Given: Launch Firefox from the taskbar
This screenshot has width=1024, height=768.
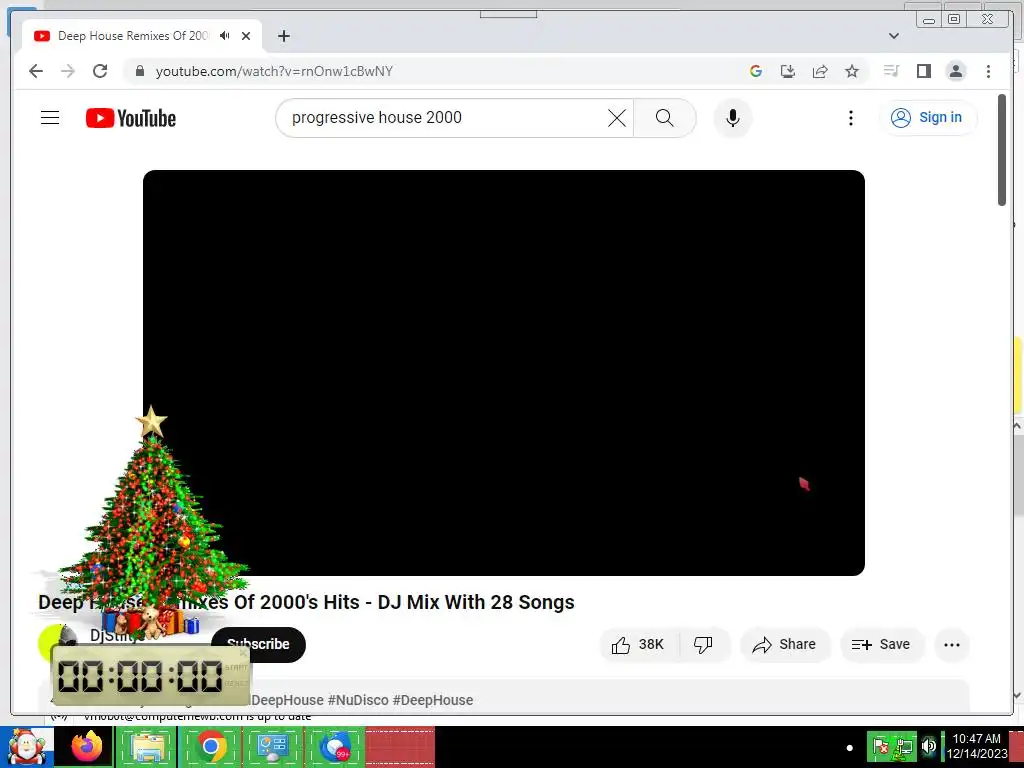Looking at the screenshot, I should click(x=87, y=747).
